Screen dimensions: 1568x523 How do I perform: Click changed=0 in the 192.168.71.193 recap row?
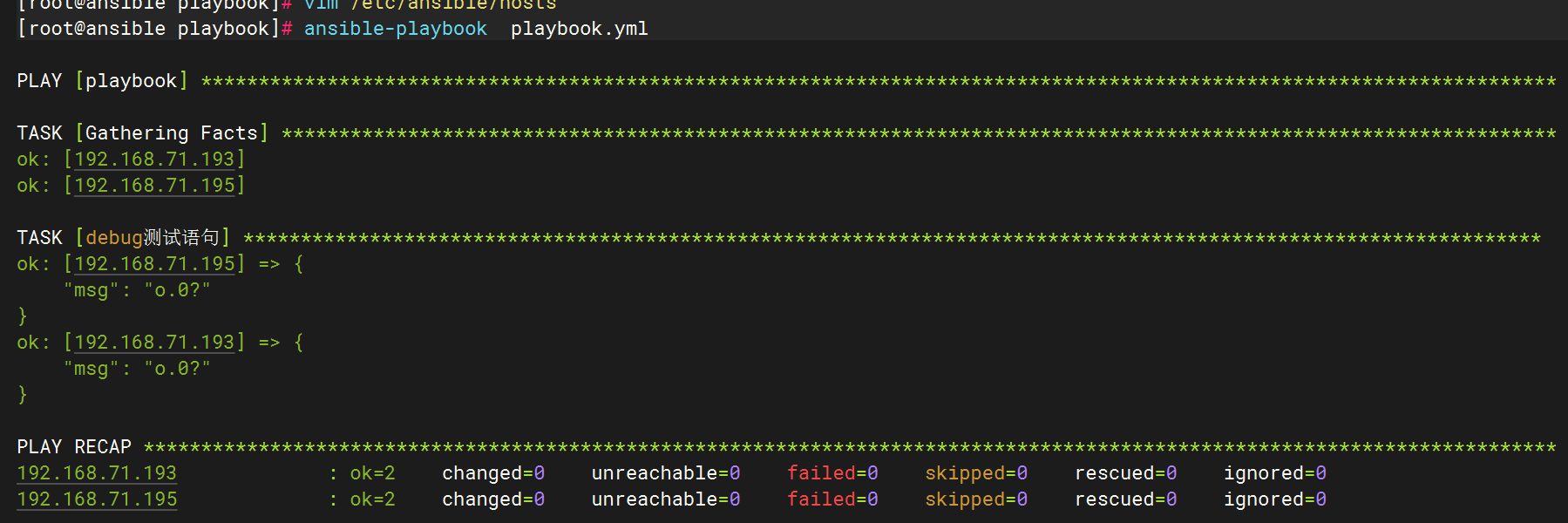click(x=493, y=473)
